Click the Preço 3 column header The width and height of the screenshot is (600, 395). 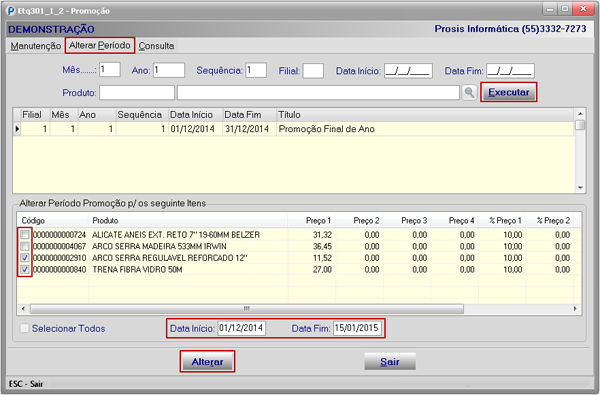point(407,221)
